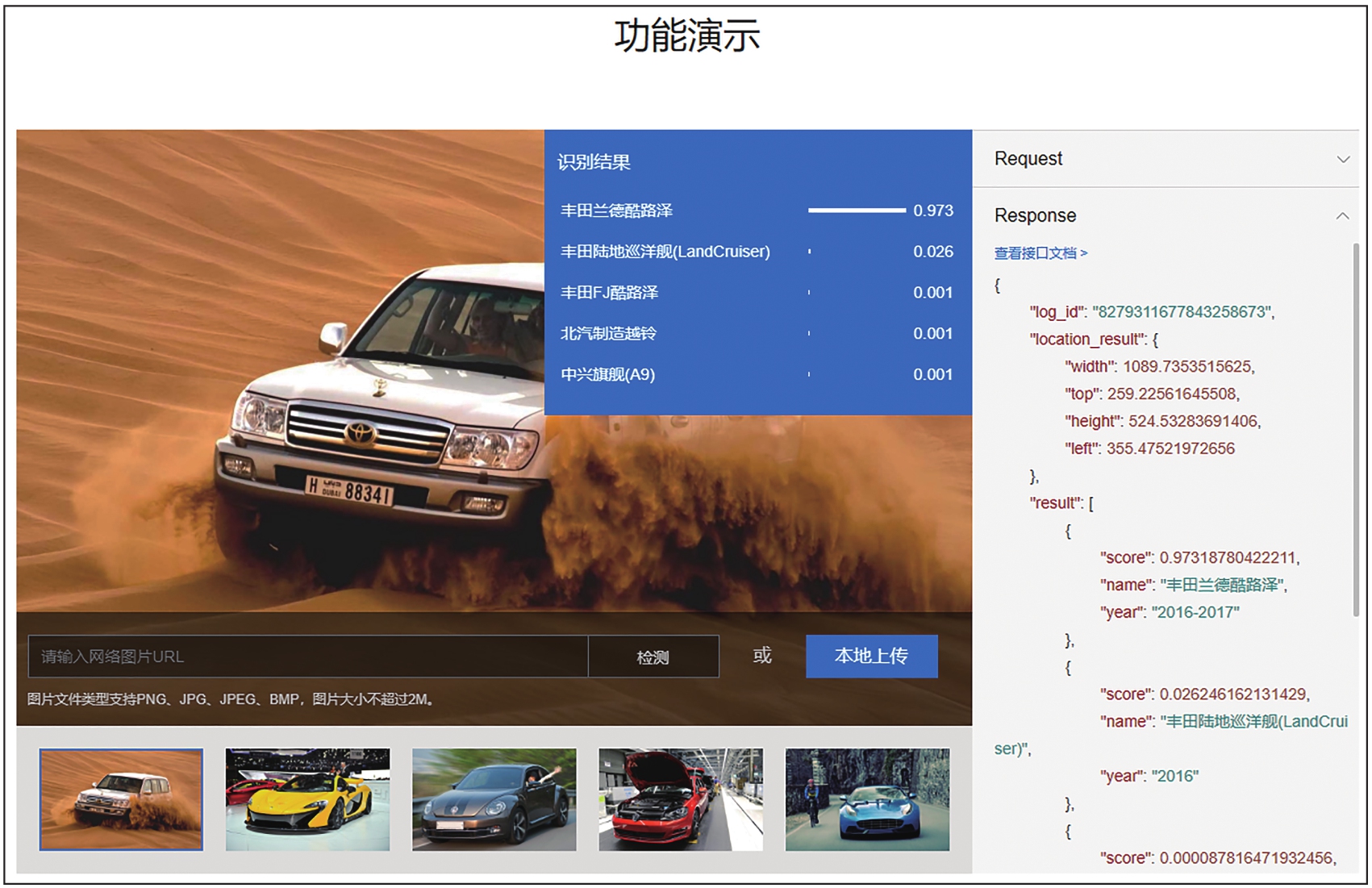The image size is (1372, 888).
Task: Click the Response panel vertical scrollbar
Action: [x=1356, y=430]
